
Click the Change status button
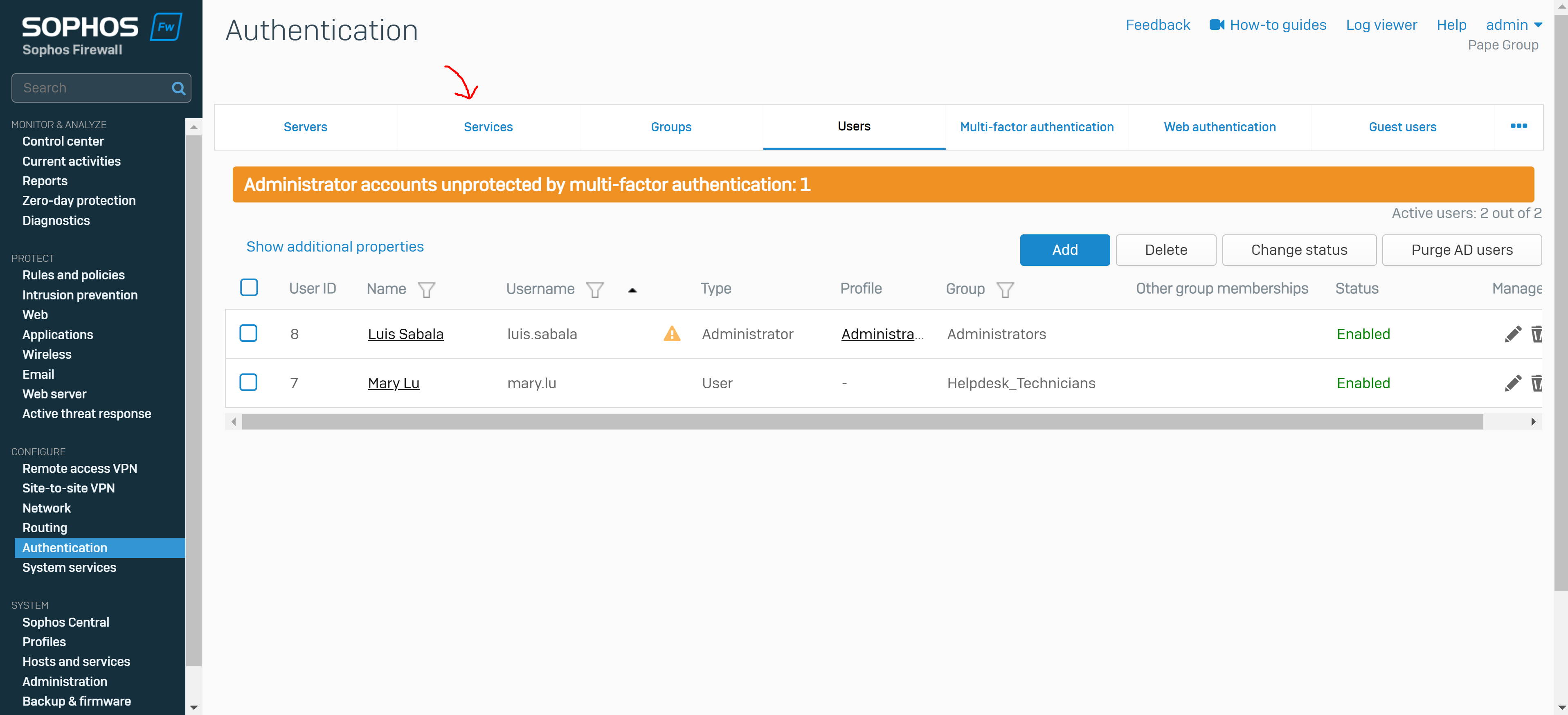click(x=1299, y=250)
